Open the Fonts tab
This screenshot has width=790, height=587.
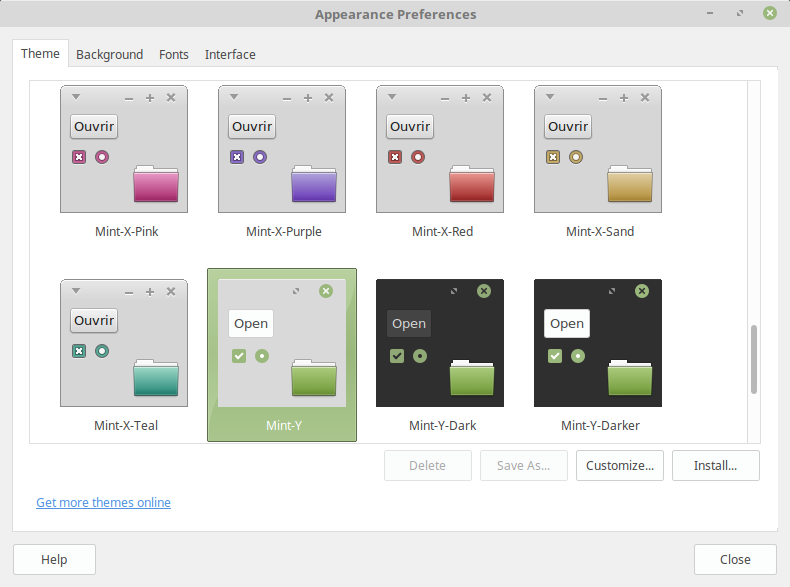point(174,54)
